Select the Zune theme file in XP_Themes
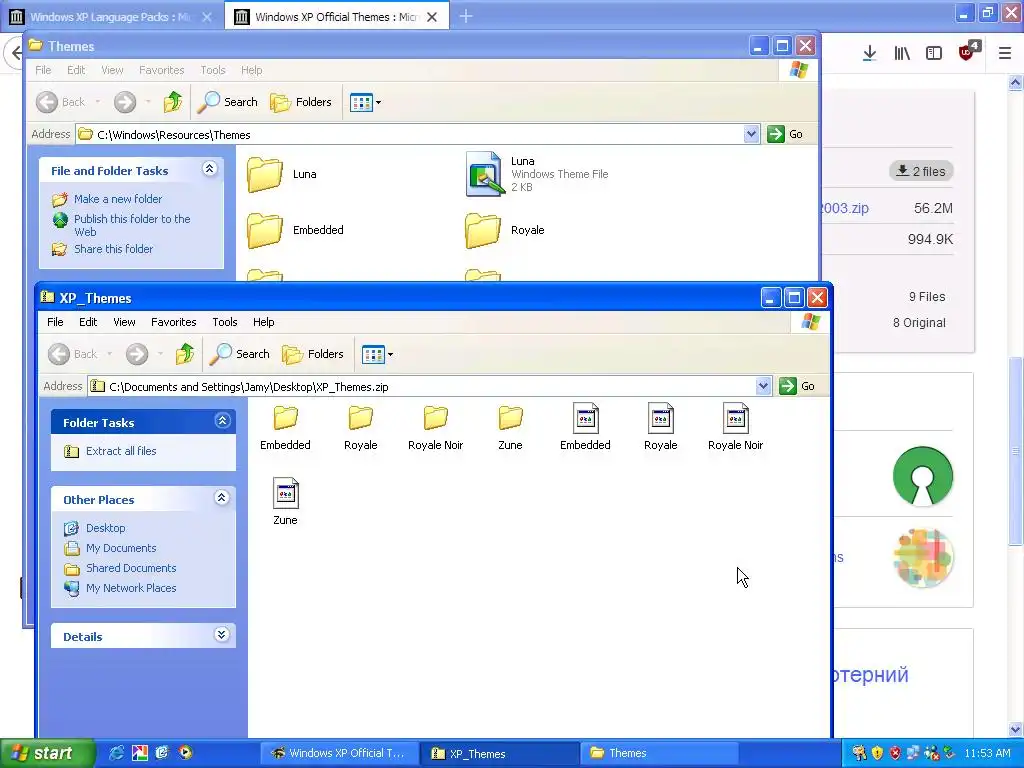This screenshot has width=1024, height=768. click(285, 502)
